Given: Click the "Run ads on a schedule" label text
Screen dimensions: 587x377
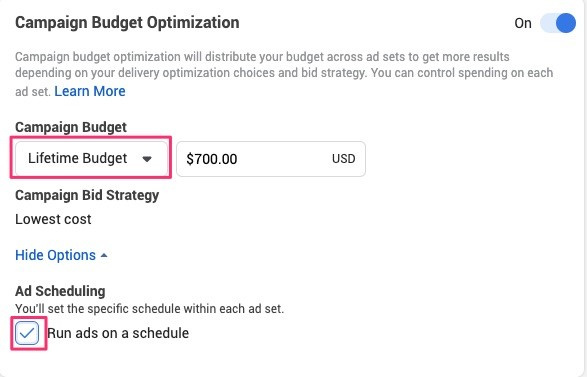Looking at the screenshot, I should tap(118, 333).
